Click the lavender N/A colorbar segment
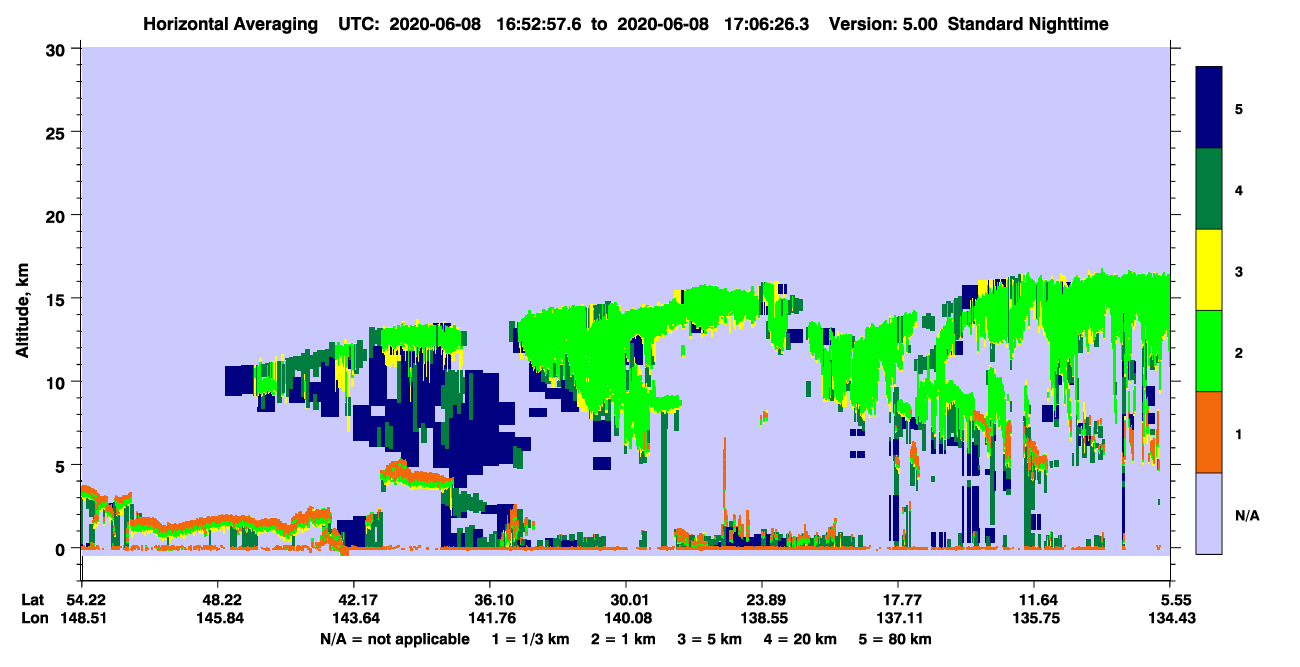This screenshot has width=1300, height=667. (1209, 513)
